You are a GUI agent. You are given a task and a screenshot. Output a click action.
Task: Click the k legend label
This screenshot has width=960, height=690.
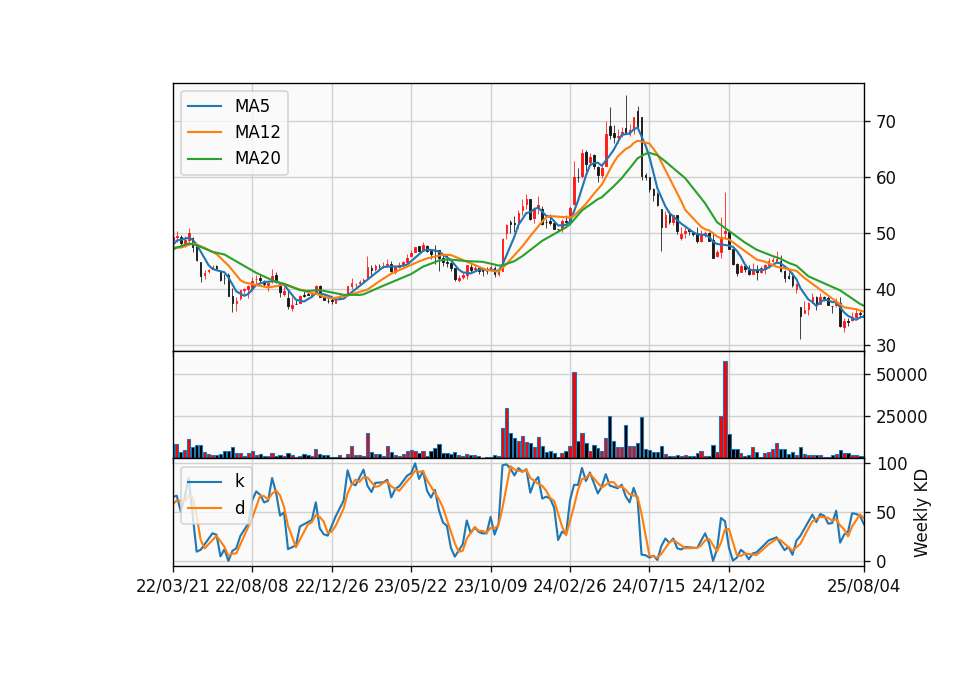(239, 481)
